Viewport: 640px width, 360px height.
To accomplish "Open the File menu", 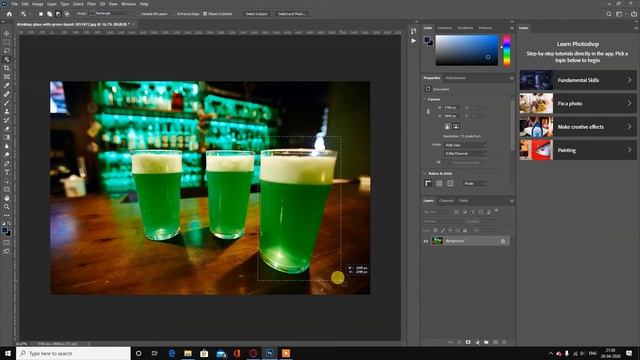I will pyautogui.click(x=14, y=4).
